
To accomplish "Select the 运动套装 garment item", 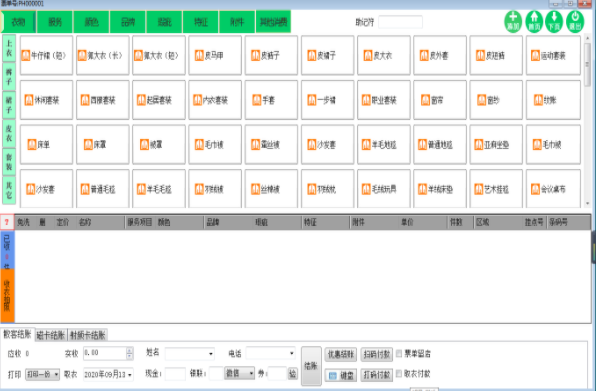I will point(553,55).
